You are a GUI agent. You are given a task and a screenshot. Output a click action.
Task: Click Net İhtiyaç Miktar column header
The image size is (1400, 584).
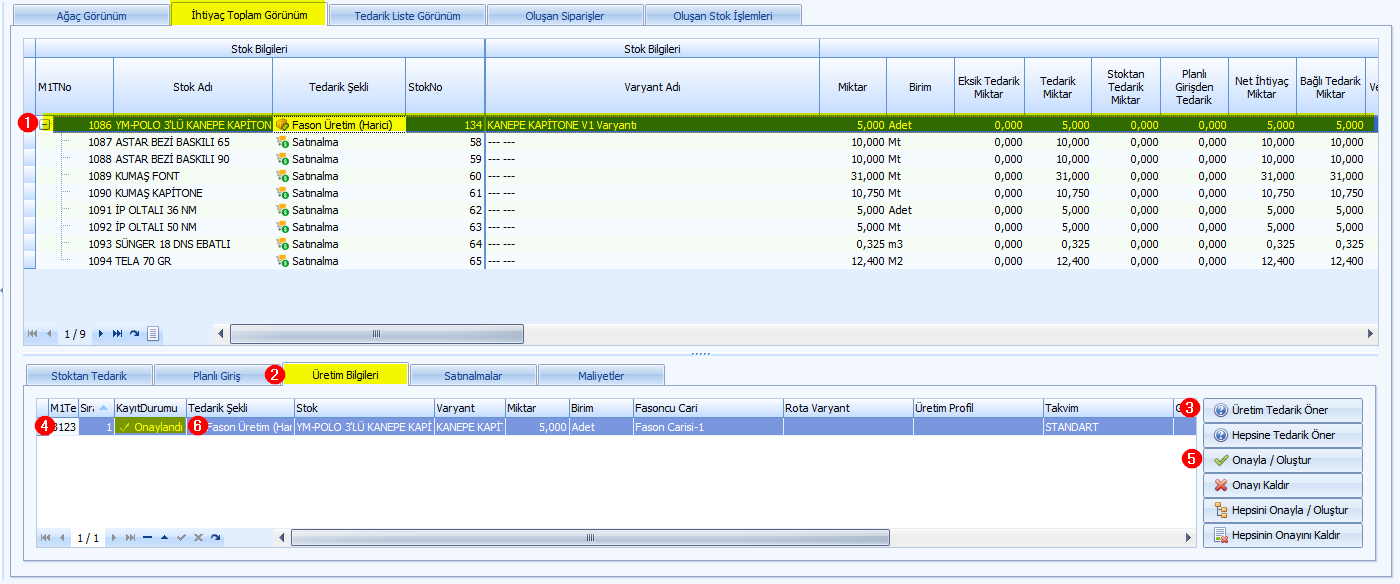[x=1261, y=87]
